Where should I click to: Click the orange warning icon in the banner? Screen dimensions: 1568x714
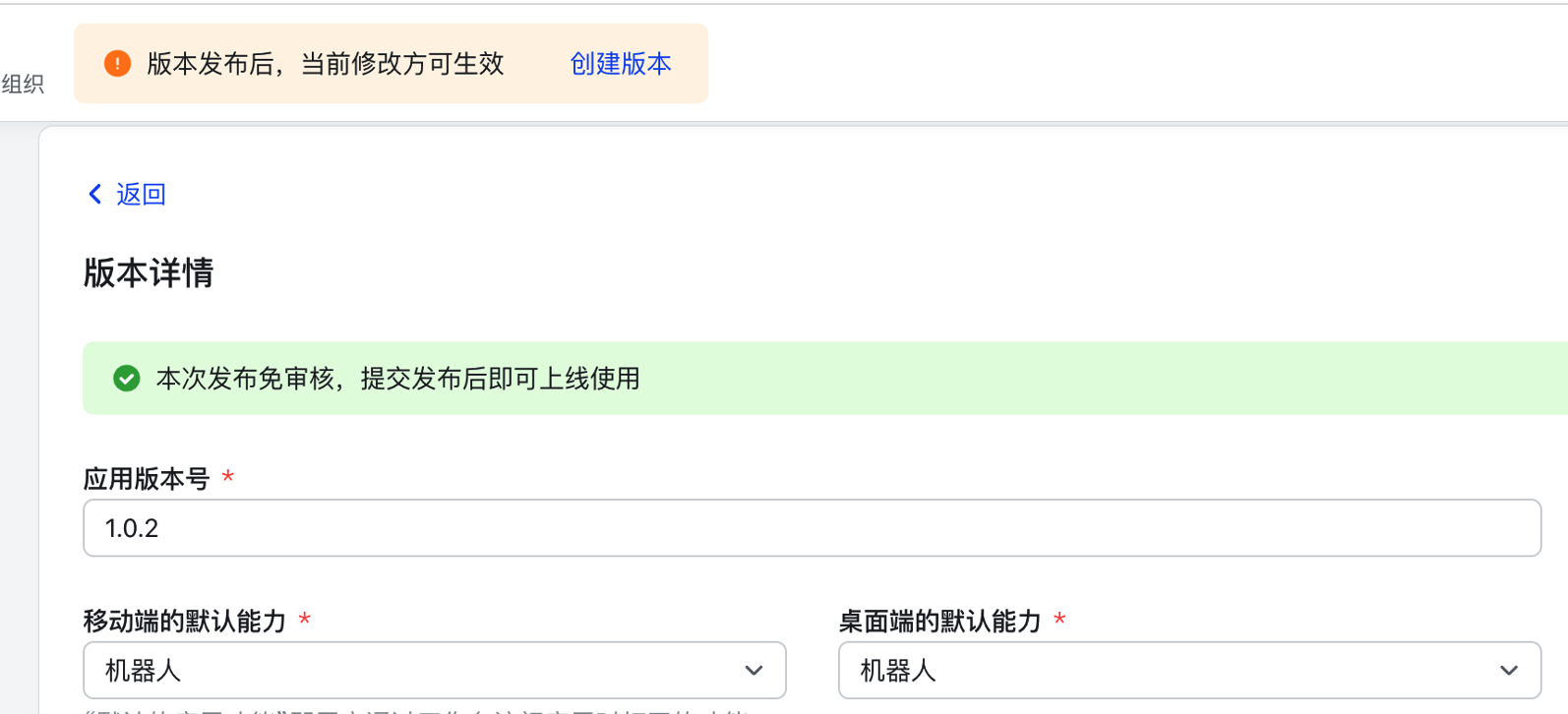pyautogui.click(x=117, y=64)
